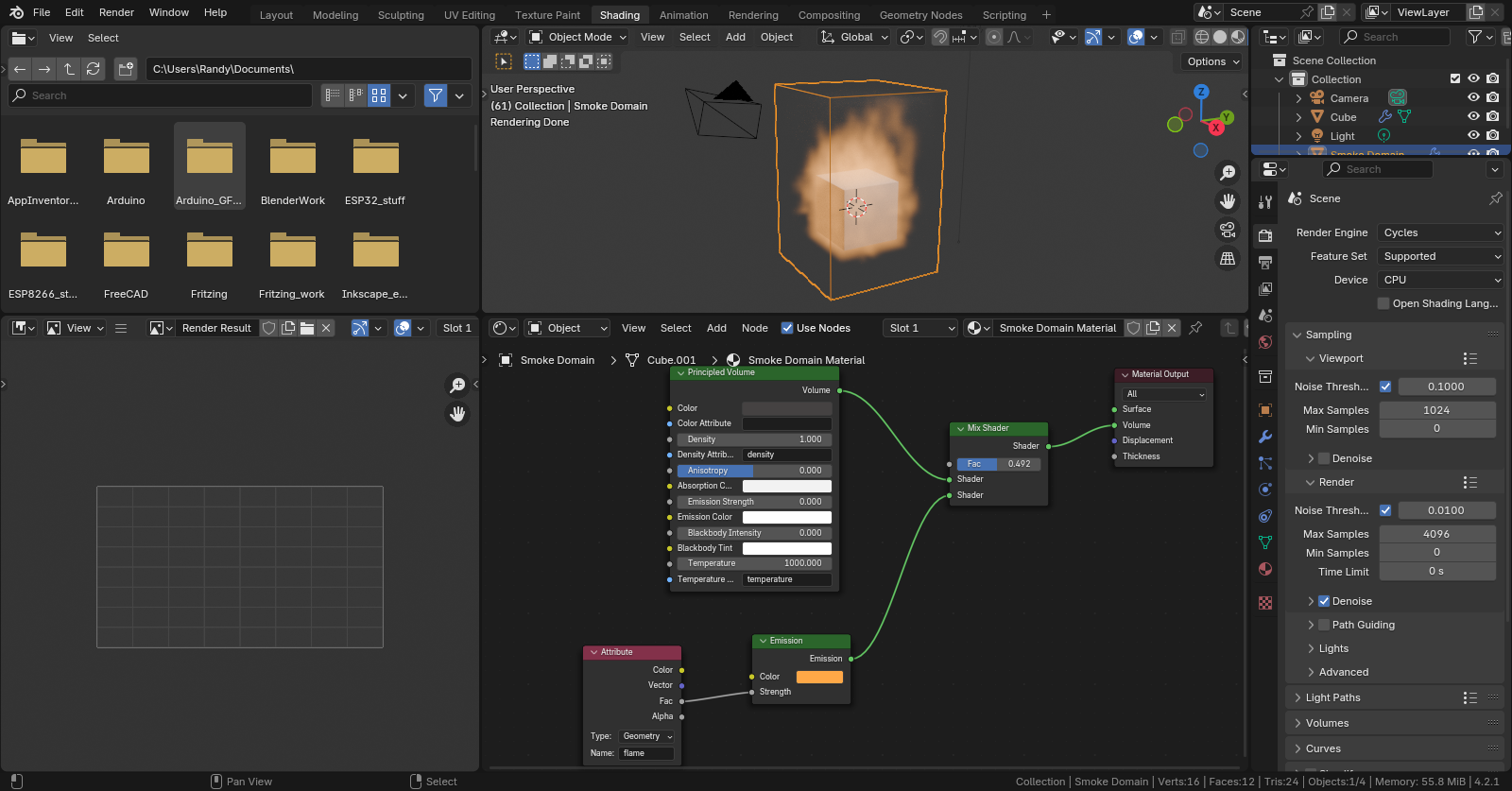Screen dimensions: 1512x791
Task: Open the Render menu in top bar
Action: click(116, 12)
